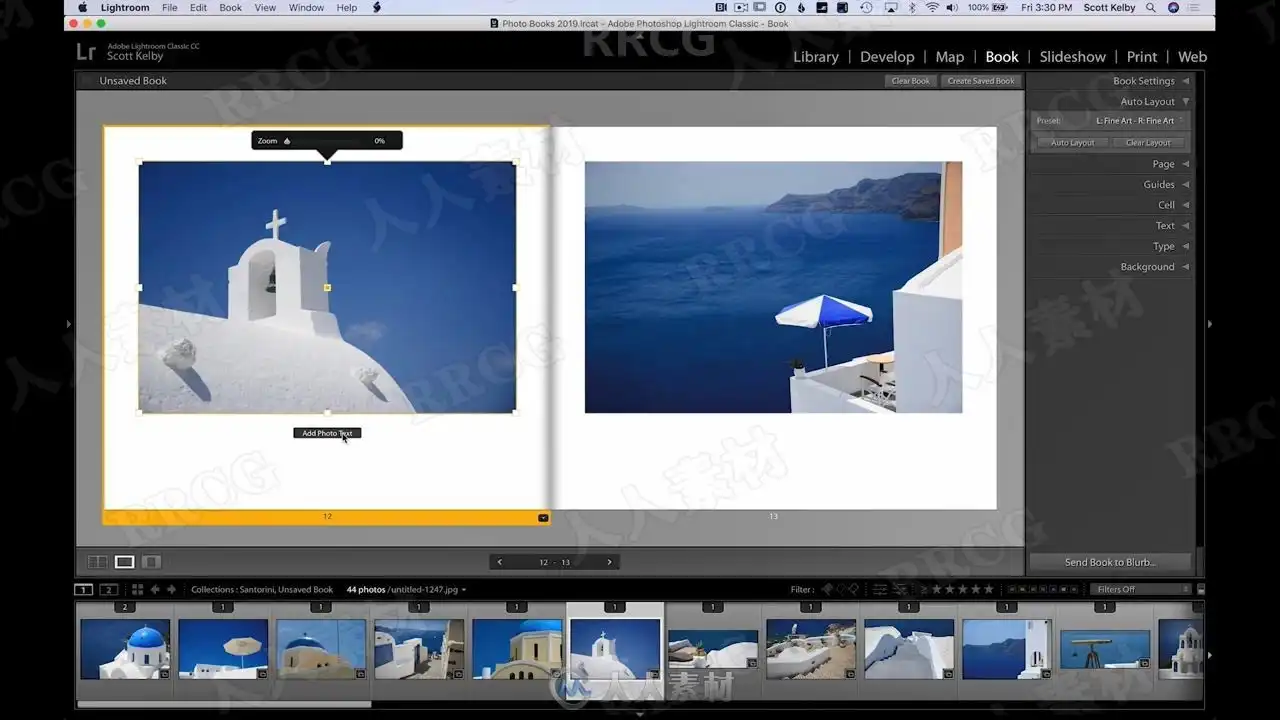The image size is (1280, 720).
Task: Click the Clear Book button
Action: pyautogui.click(x=911, y=81)
